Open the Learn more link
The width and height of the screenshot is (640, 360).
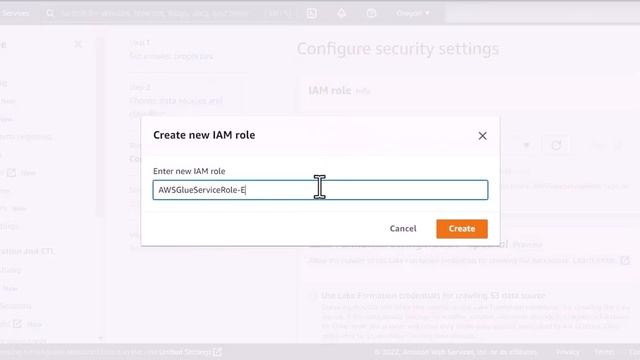tap(594, 260)
